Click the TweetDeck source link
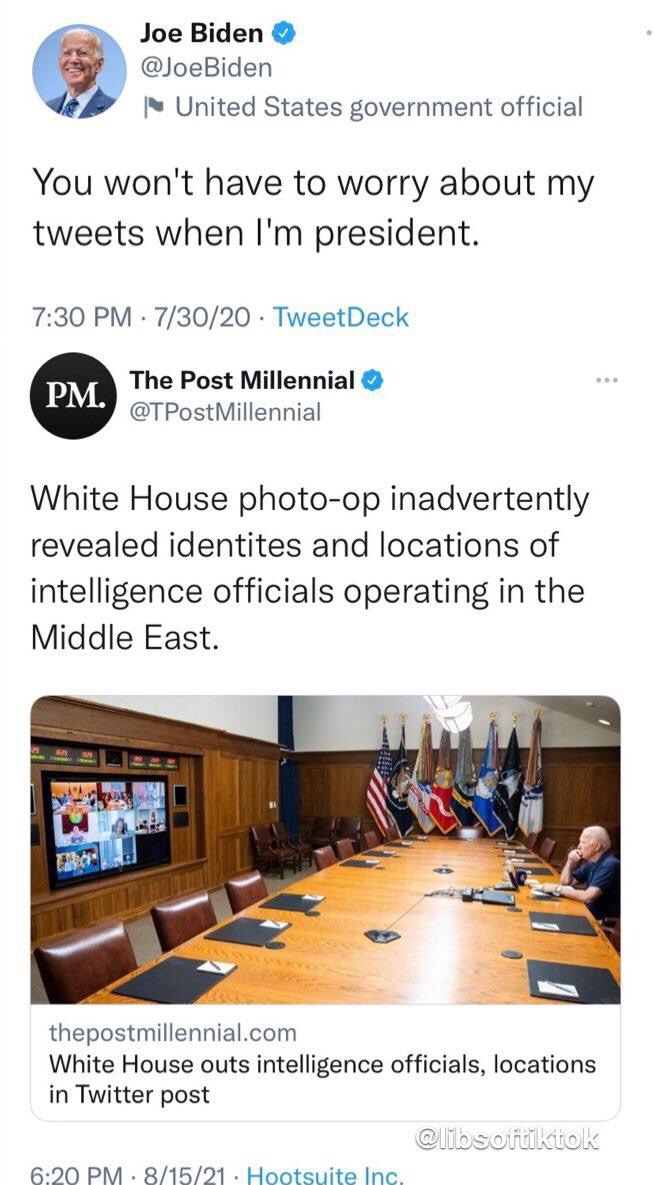The width and height of the screenshot is (653, 1185). [341, 318]
